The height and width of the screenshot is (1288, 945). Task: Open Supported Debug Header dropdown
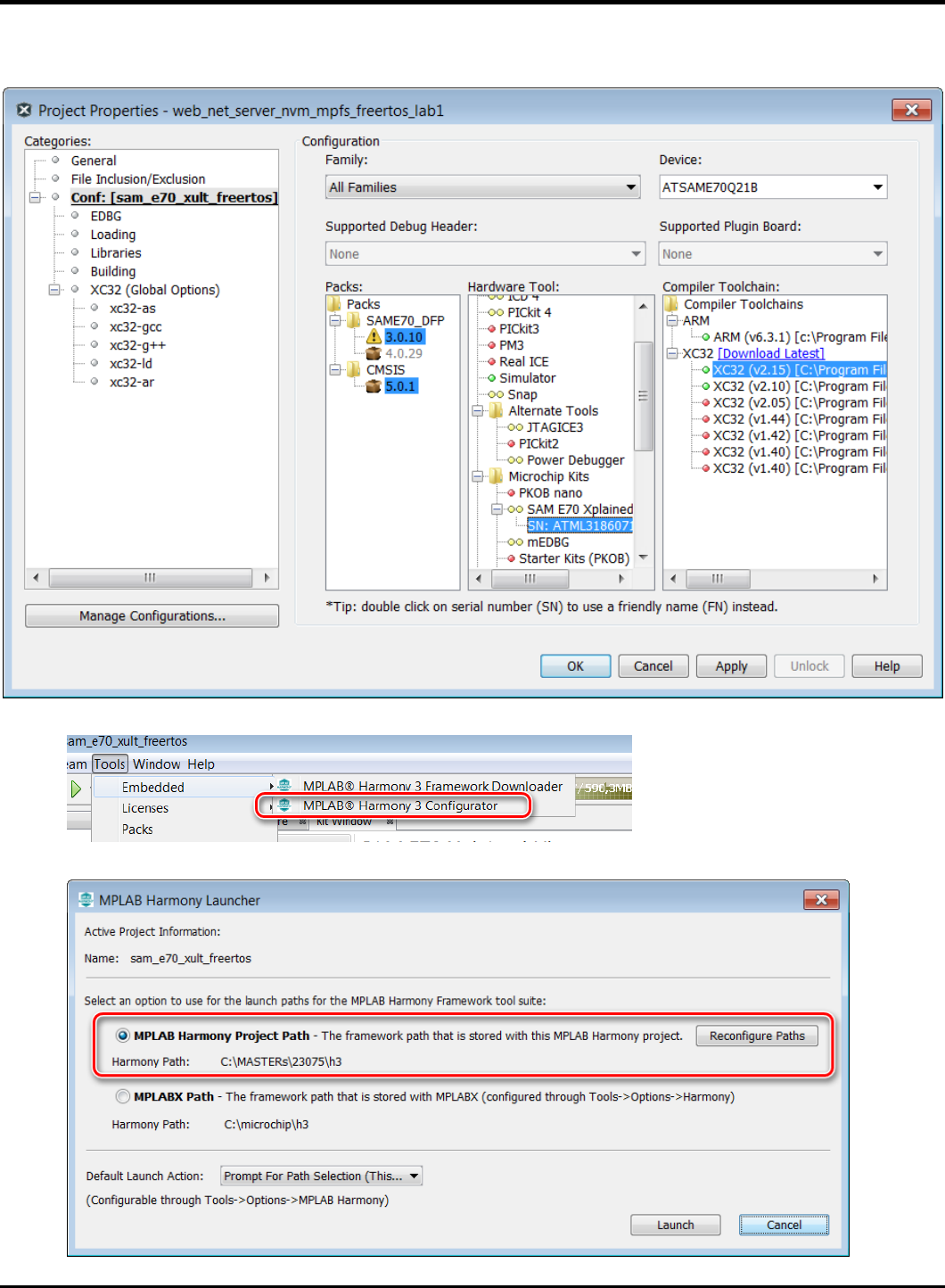[485, 254]
